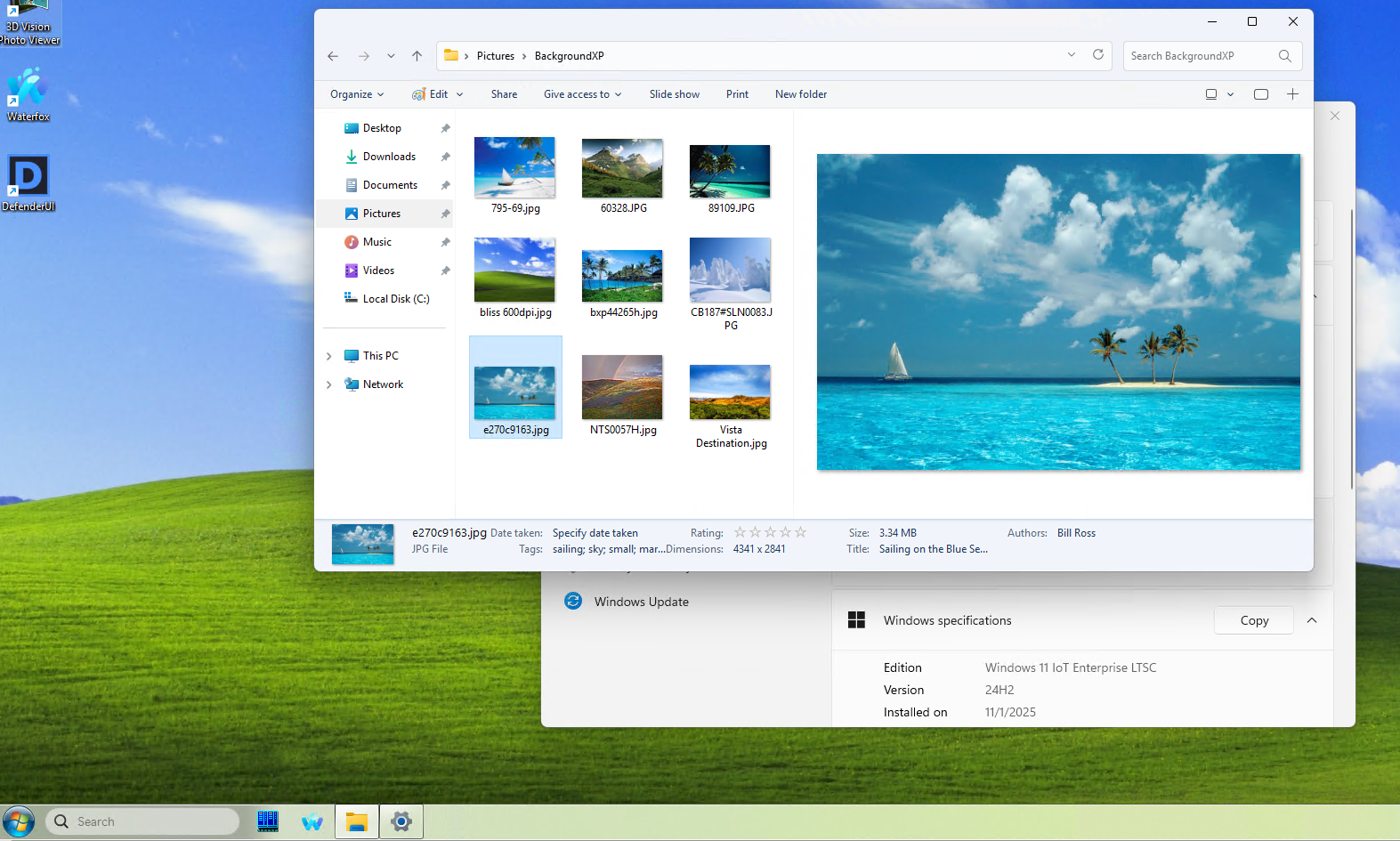Click Print in the toolbar

737,94
